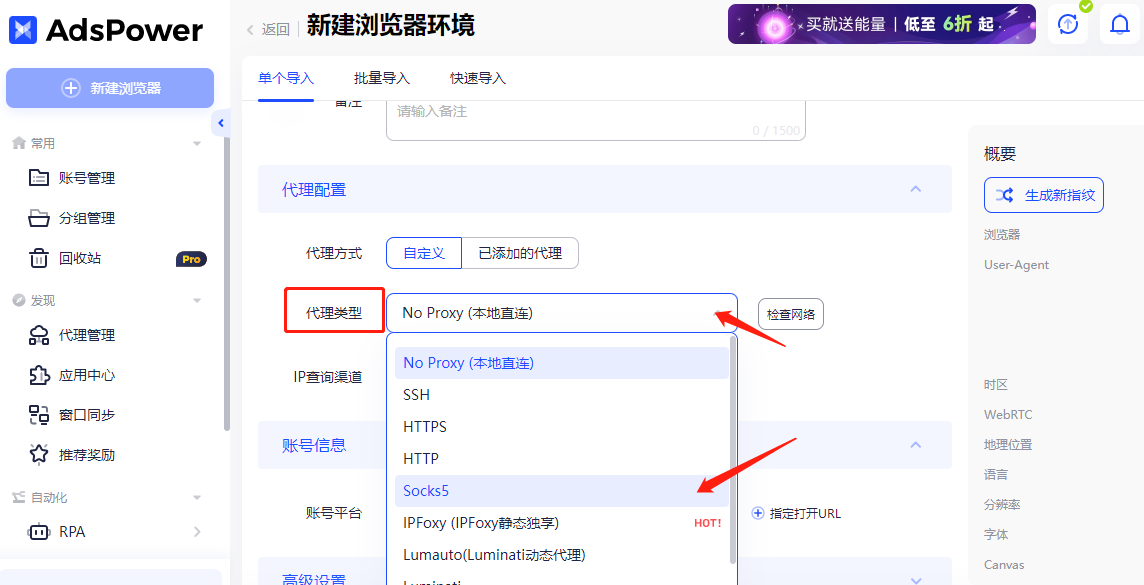
Task: Choose Lumauto(Luminati动态代理) option
Action: (x=561, y=555)
